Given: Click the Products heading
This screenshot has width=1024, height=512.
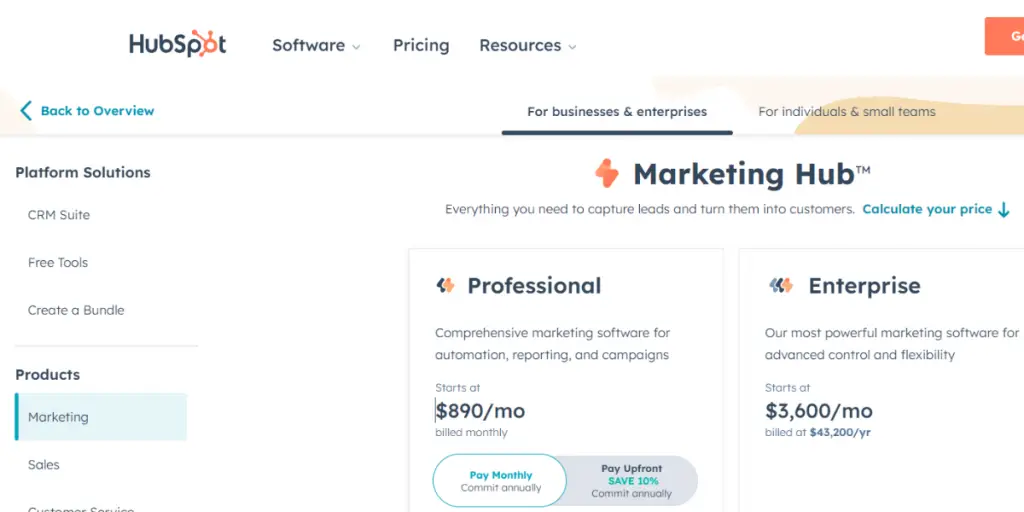Looking at the screenshot, I should [x=48, y=375].
